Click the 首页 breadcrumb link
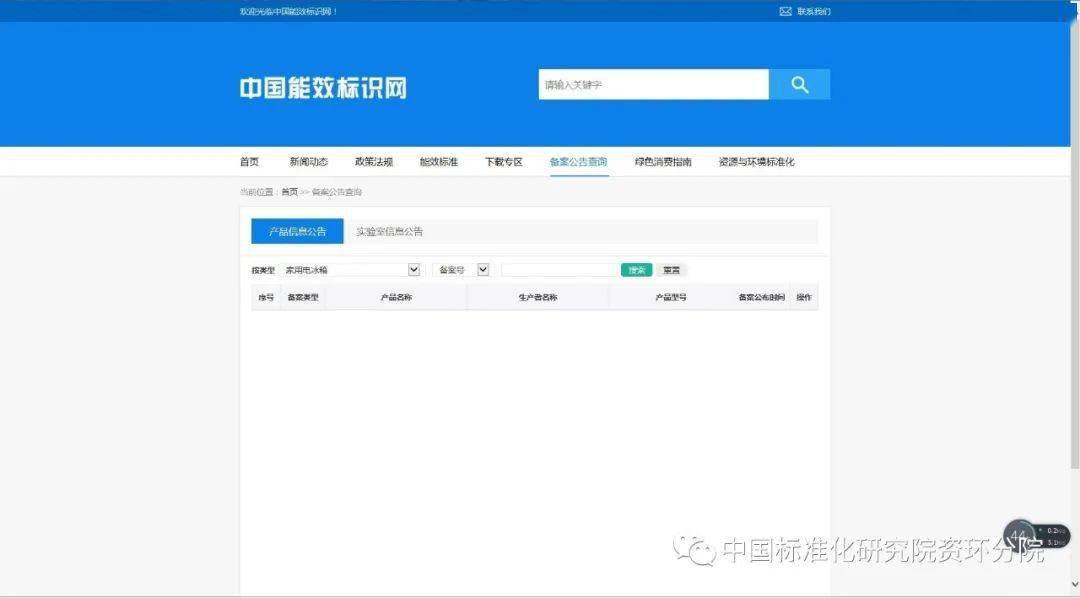Screen dimensions: 1080x598 coord(289,192)
